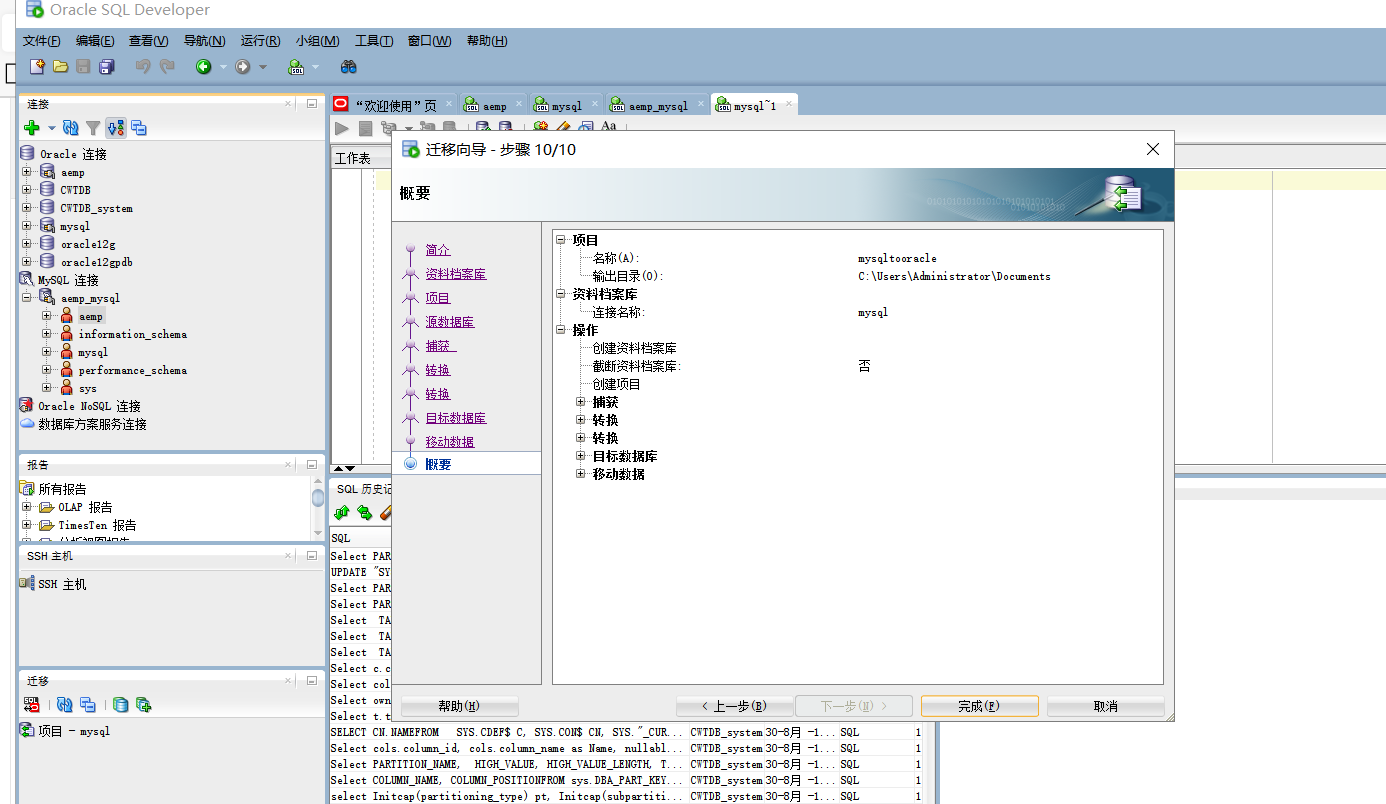Expand the aemp Oracle connection node

coord(27,172)
